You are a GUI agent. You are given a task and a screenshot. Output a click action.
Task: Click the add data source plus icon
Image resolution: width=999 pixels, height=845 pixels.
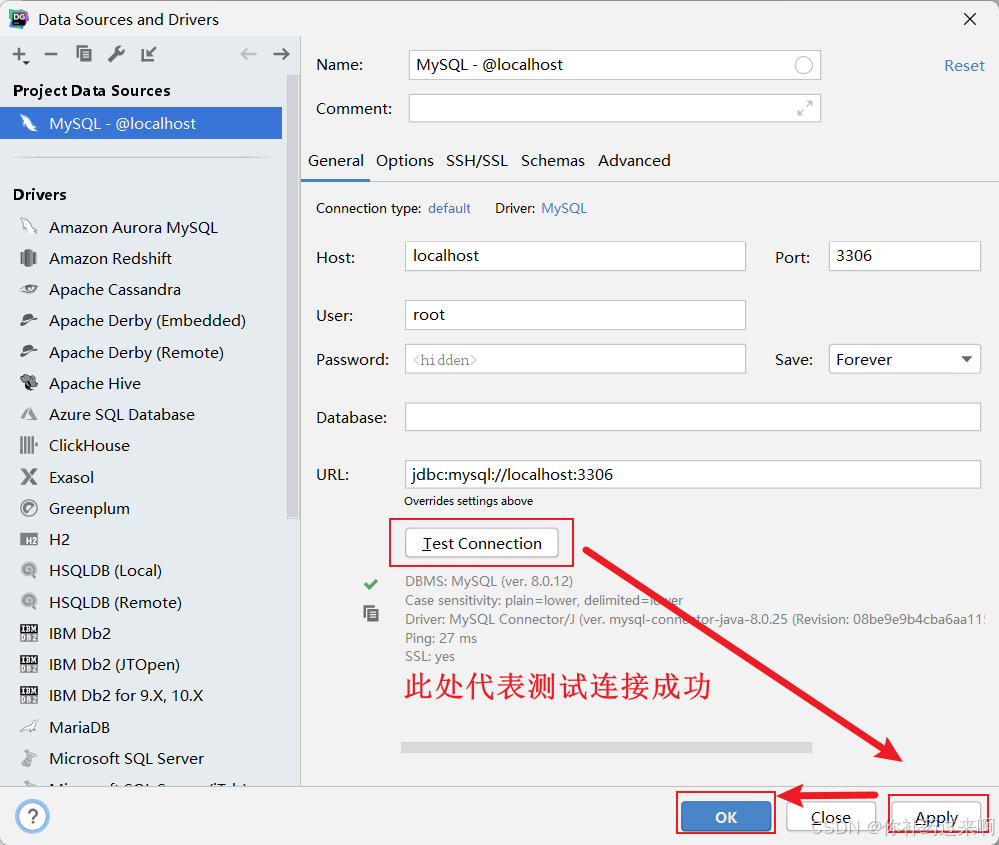[x=20, y=55]
